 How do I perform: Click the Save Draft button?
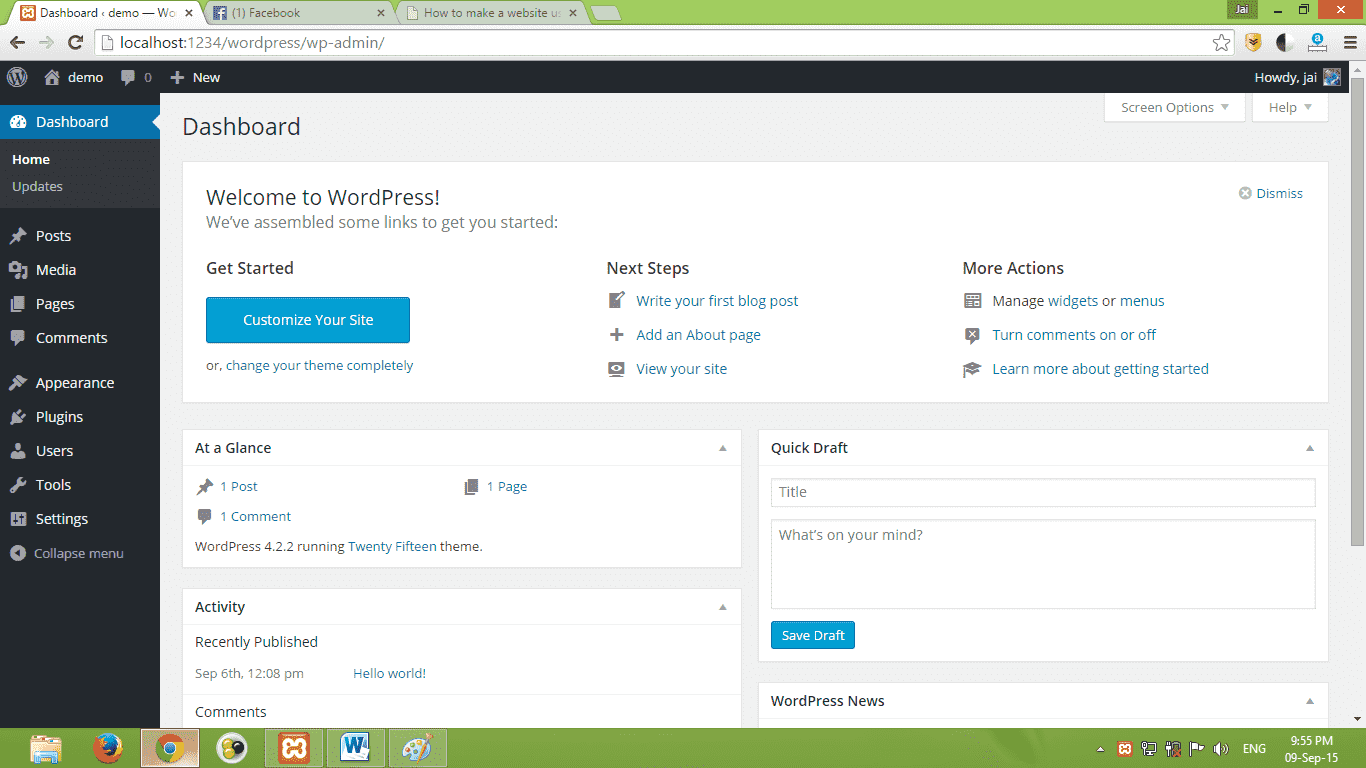813,635
